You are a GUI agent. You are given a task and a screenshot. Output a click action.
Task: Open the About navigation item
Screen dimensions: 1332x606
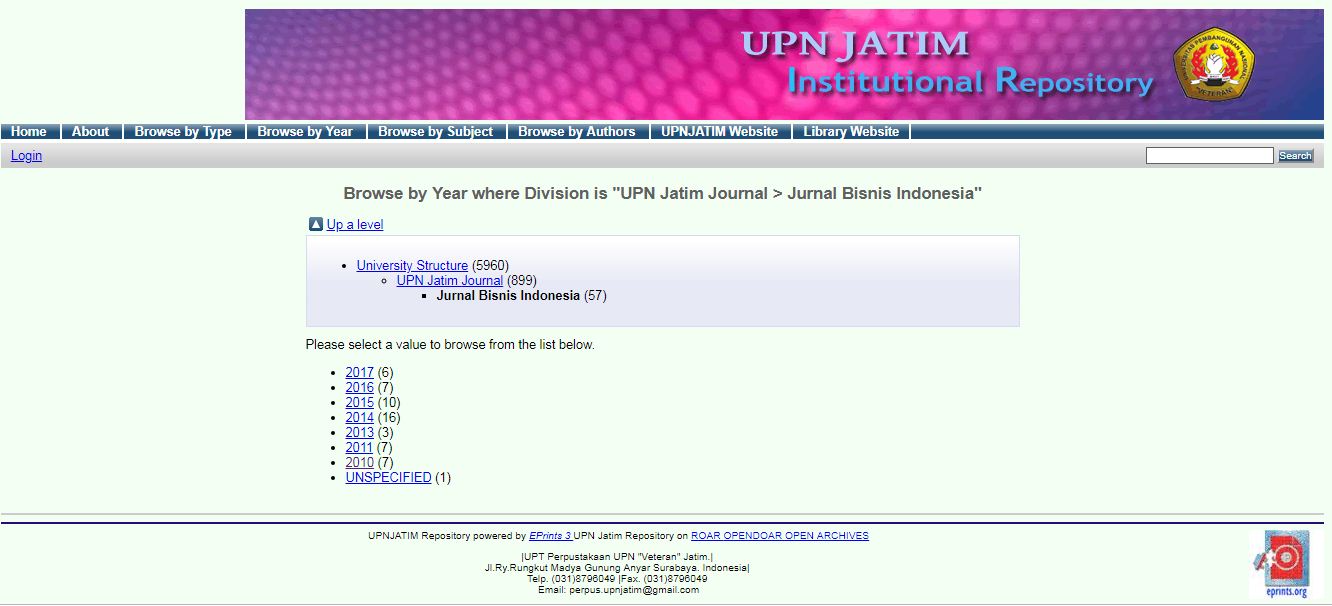[x=90, y=132]
